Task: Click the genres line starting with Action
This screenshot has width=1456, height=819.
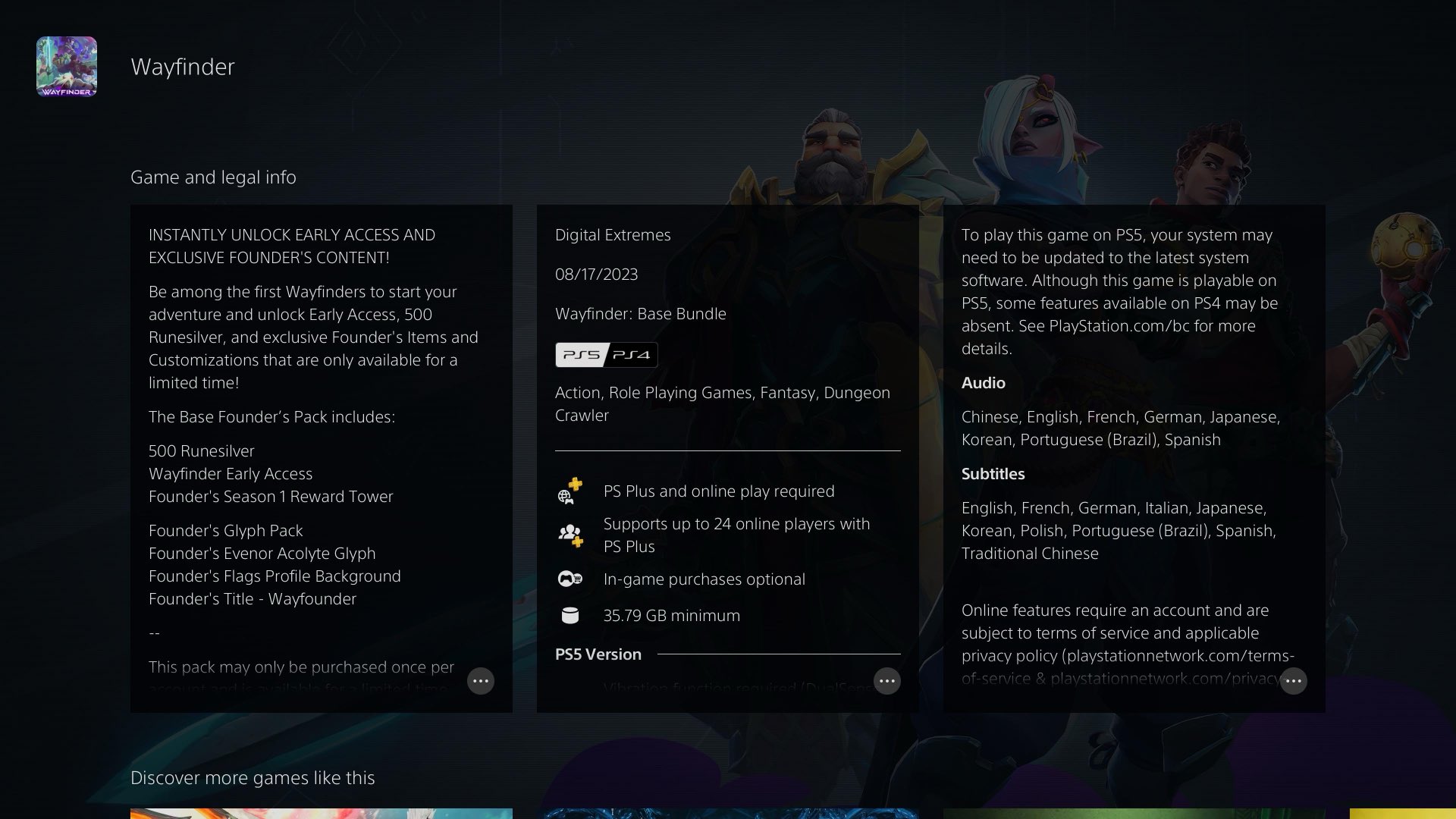Action: (723, 404)
